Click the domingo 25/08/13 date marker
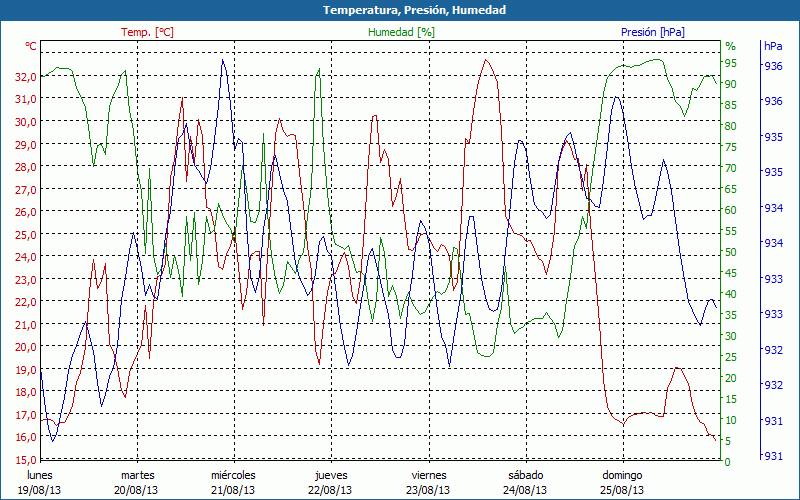Screen dimensions: 800x500 click(x=623, y=482)
